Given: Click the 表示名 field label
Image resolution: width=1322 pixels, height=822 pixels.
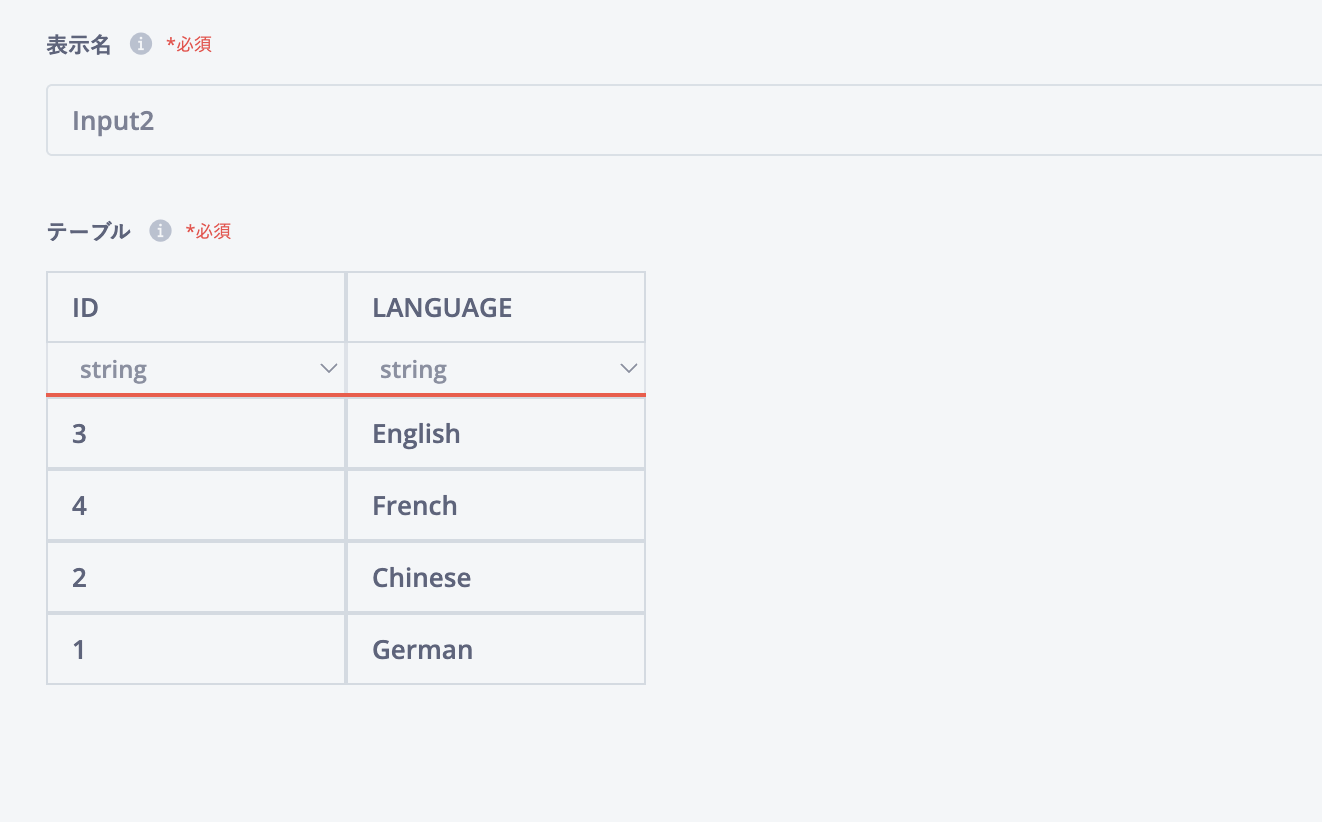Looking at the screenshot, I should click(79, 44).
